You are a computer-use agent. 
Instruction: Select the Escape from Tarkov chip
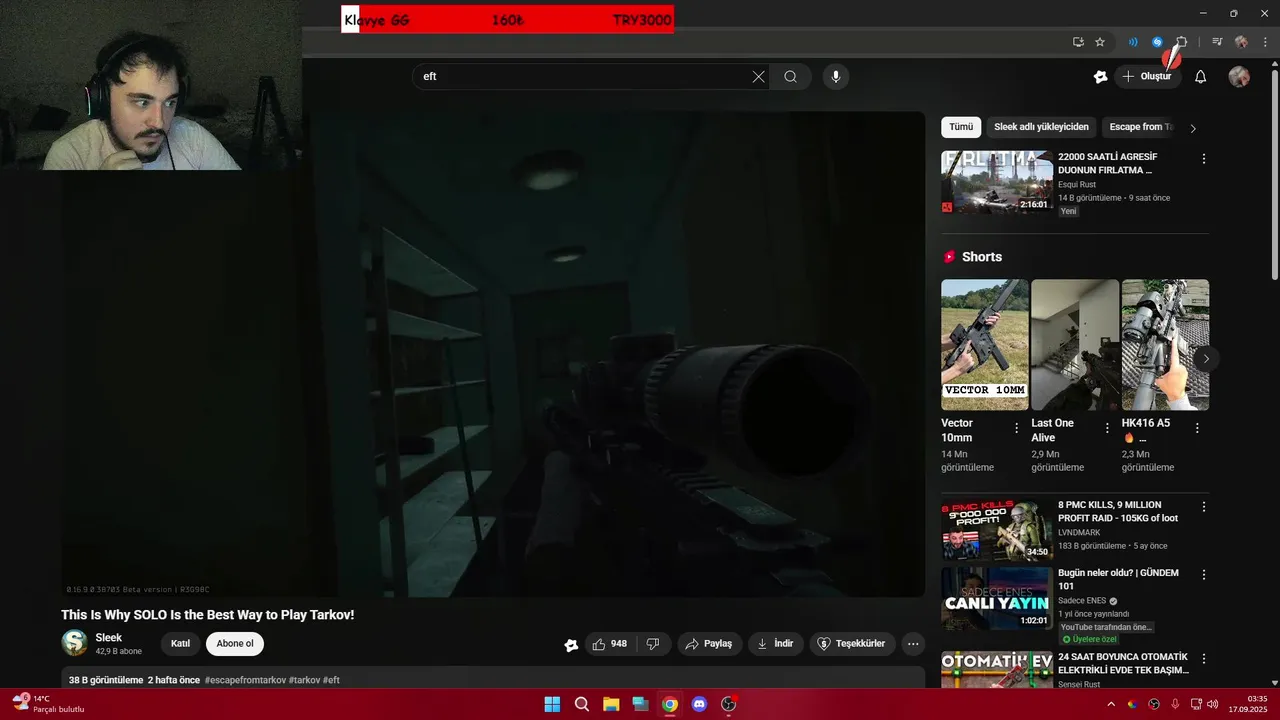(1138, 127)
